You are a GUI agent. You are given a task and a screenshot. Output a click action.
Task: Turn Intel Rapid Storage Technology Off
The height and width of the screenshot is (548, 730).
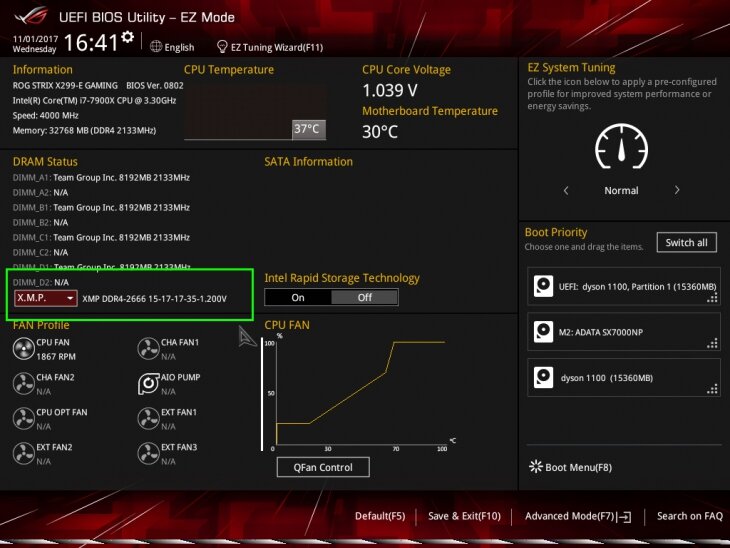click(365, 298)
